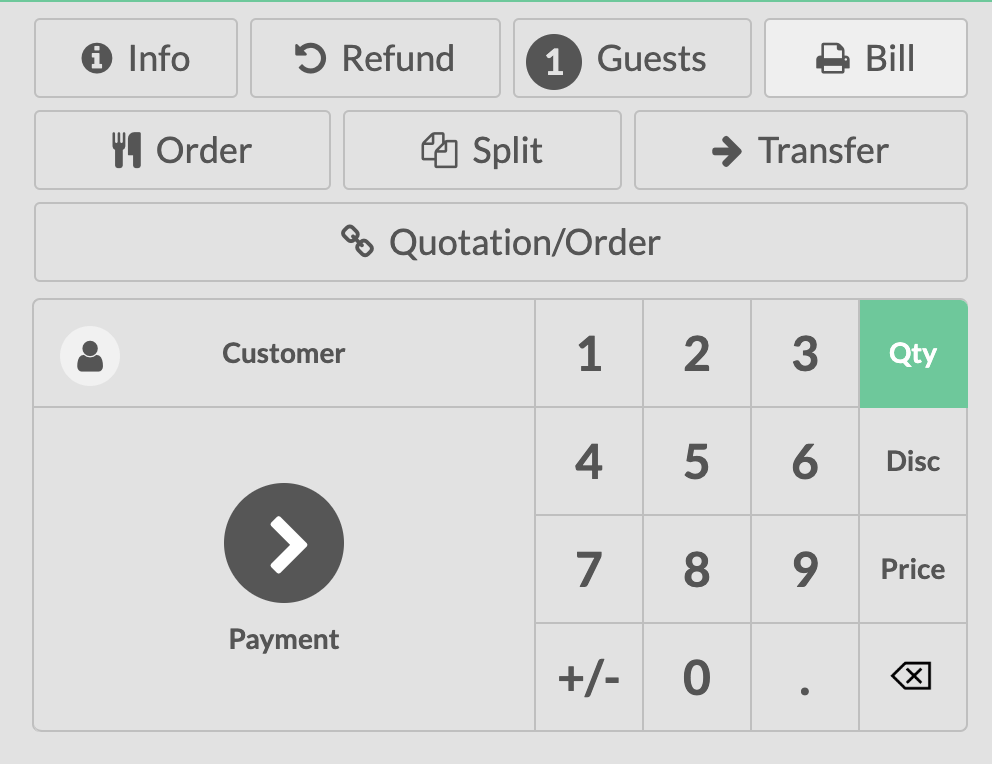Switch numpad to Price mode
This screenshot has width=992, height=764.
tap(913, 570)
